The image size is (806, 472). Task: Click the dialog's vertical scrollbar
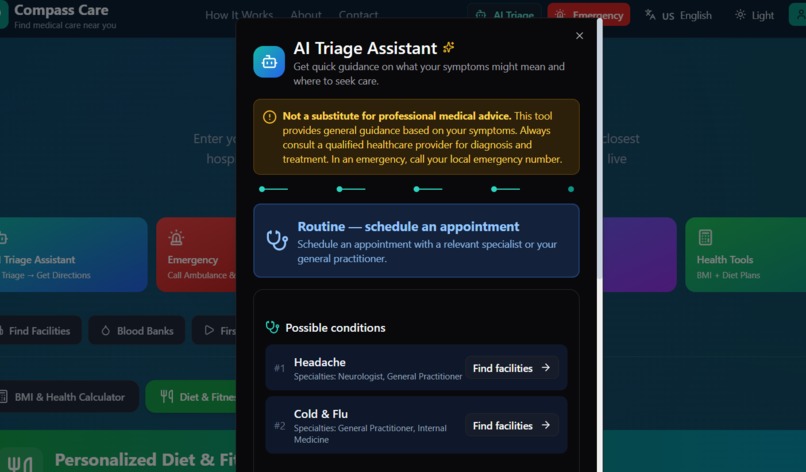coord(599,149)
